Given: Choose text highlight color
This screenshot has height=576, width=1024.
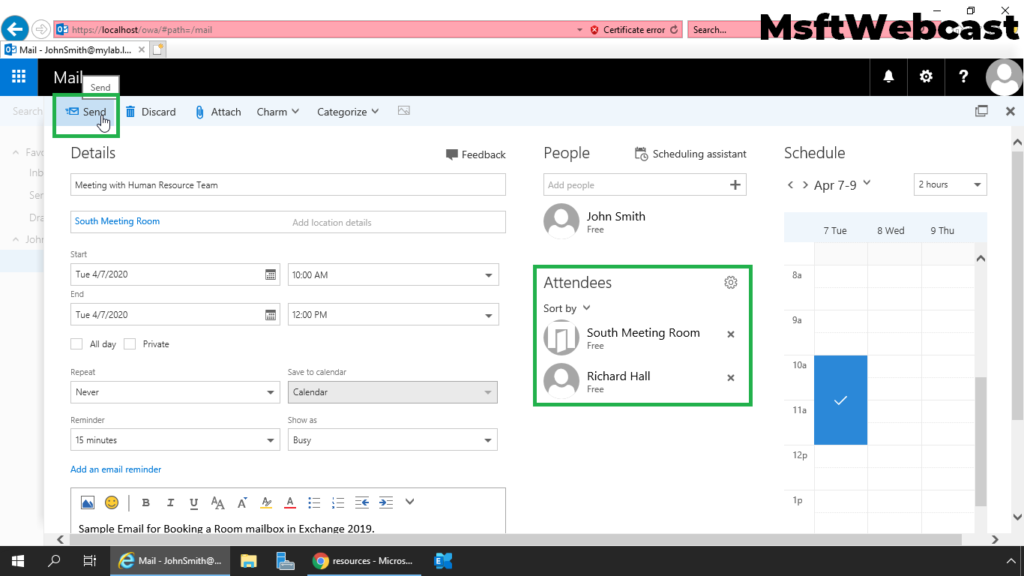Looking at the screenshot, I should [266, 502].
